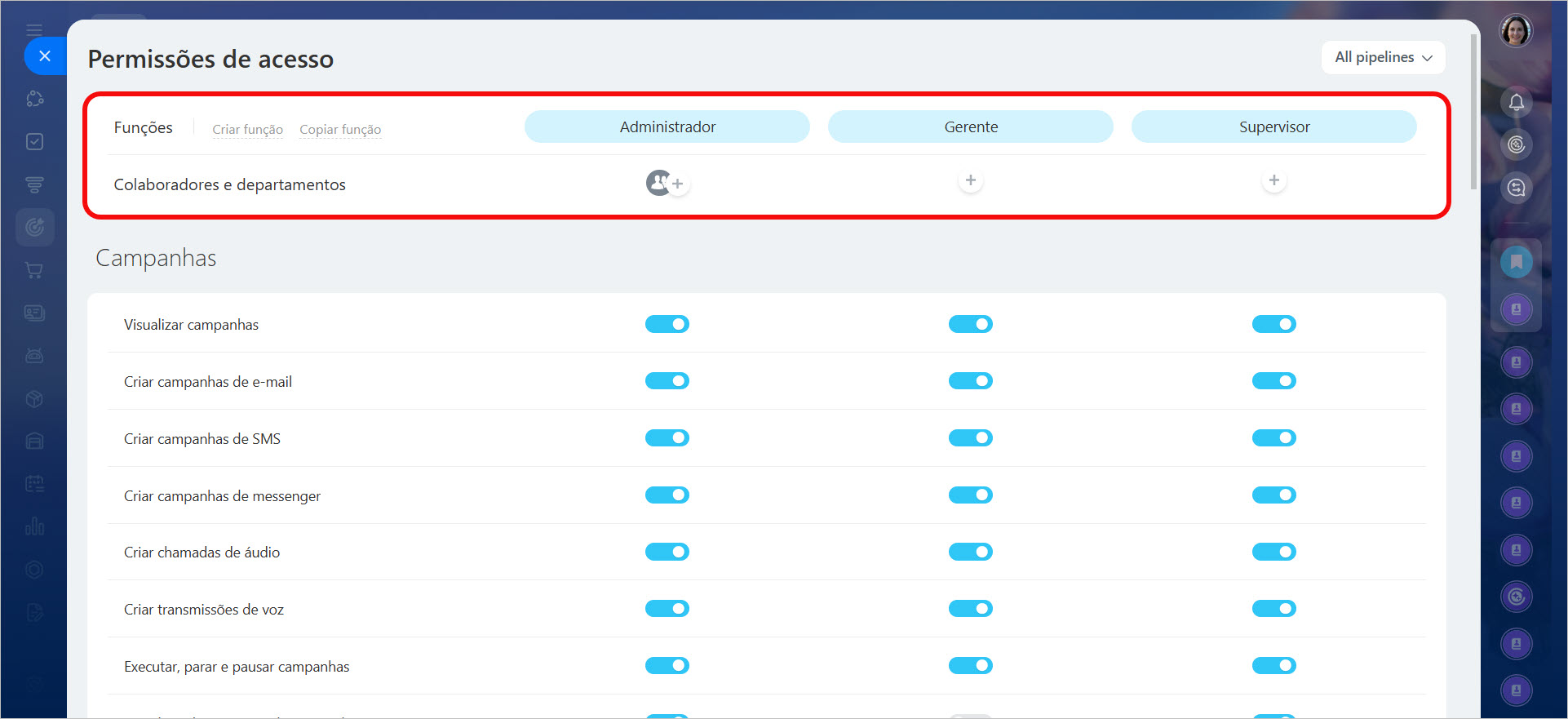The width and height of the screenshot is (1568, 719).
Task: Toggle Criar campanhas de messenger for Supervisor
Action: (1274, 495)
